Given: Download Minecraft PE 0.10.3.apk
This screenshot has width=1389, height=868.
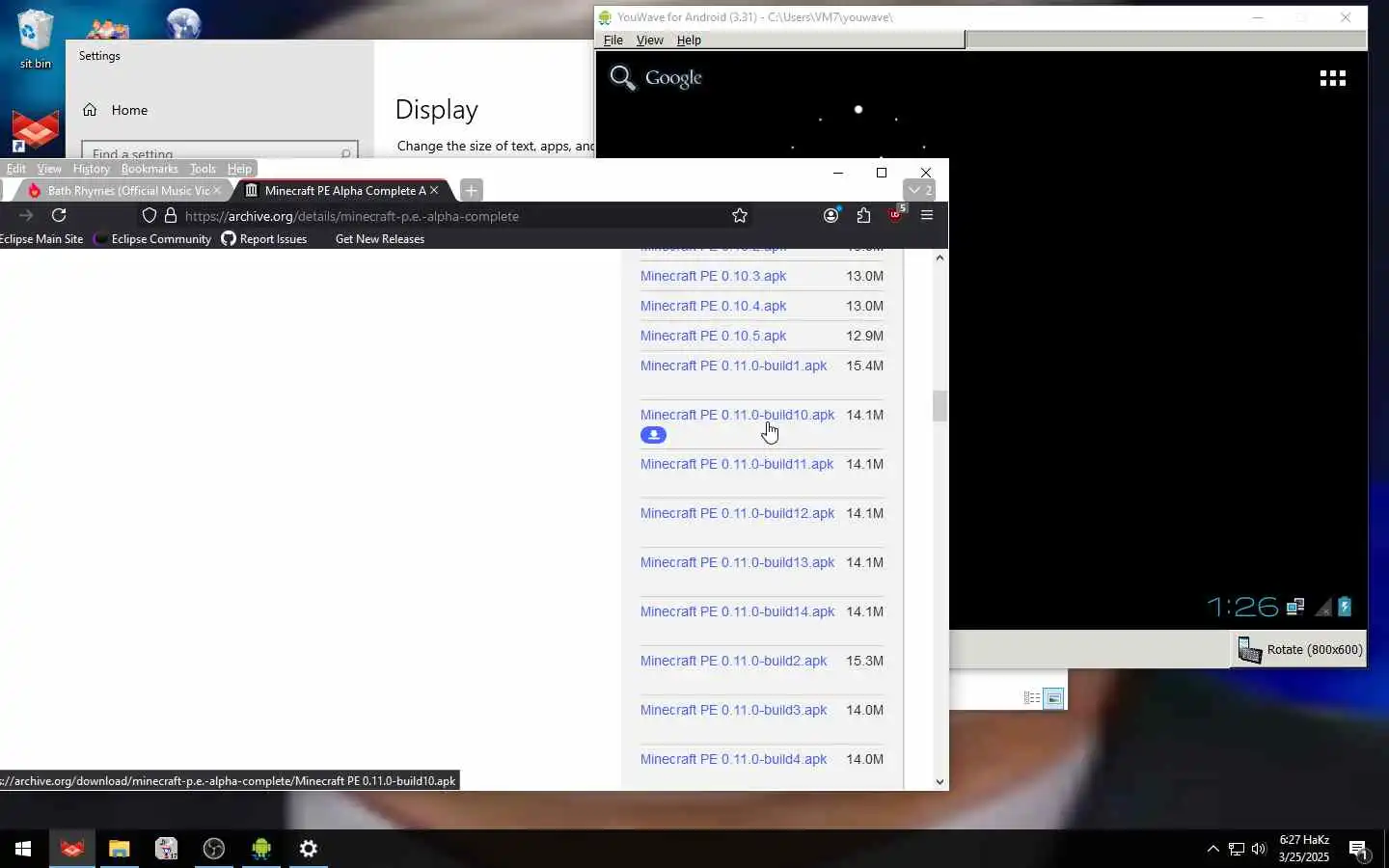Looking at the screenshot, I should pos(713,276).
